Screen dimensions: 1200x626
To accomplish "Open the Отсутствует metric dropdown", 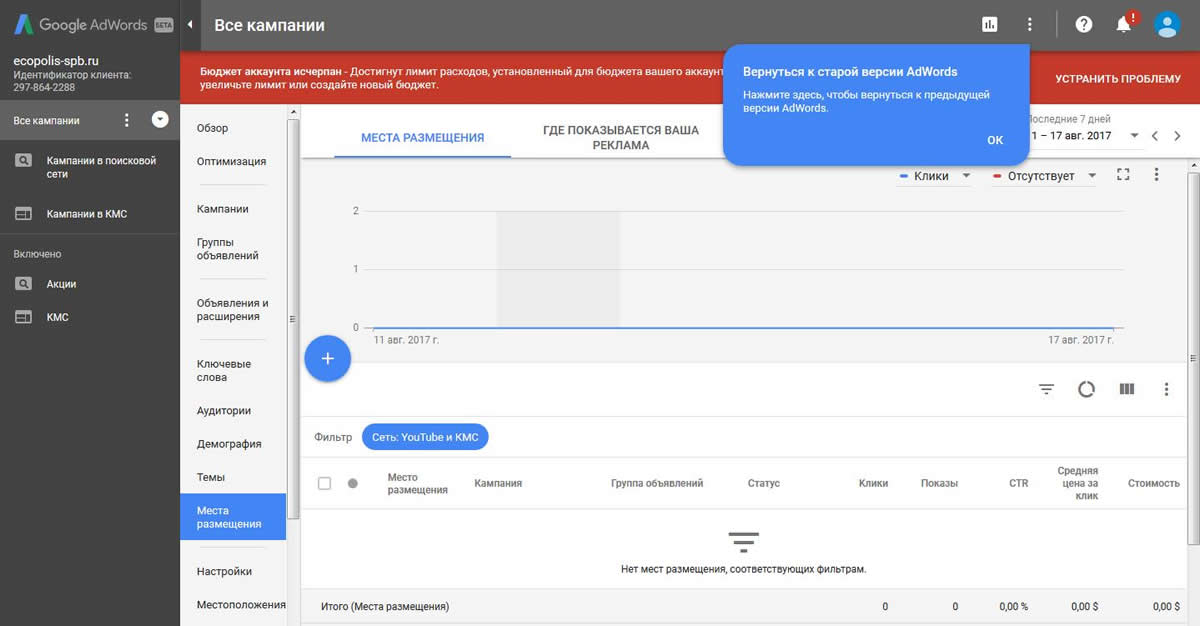I will [1045, 176].
